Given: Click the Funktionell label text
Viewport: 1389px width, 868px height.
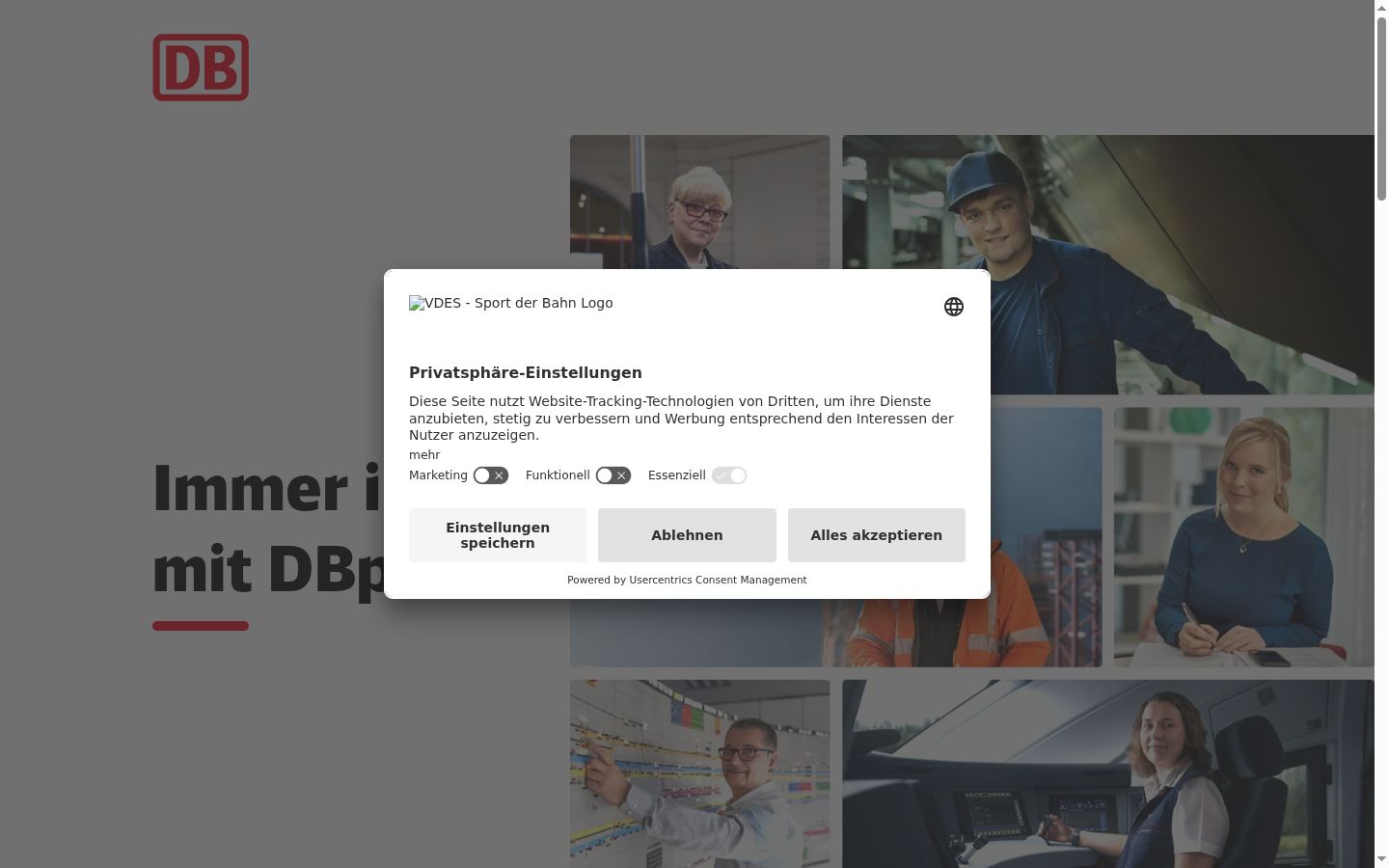Looking at the screenshot, I should tap(558, 475).
